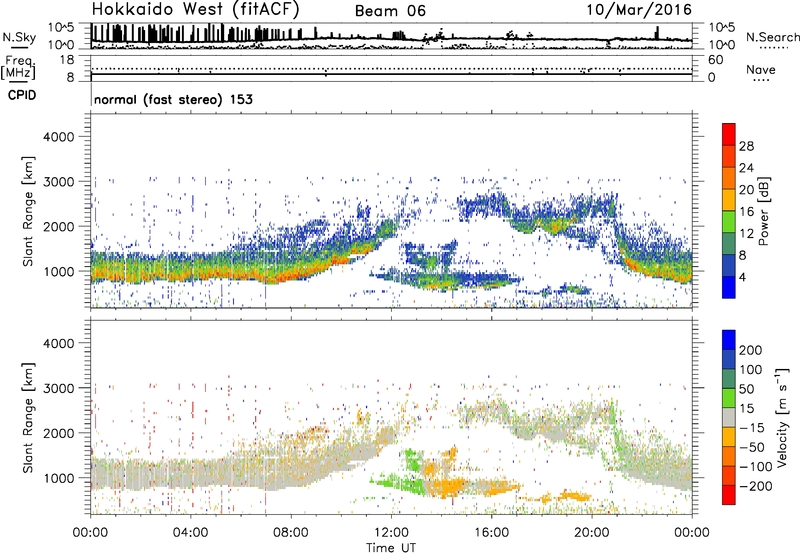Click the gray -15 to 15 velocity segment
Screen dimensions: 800x554
(729, 418)
